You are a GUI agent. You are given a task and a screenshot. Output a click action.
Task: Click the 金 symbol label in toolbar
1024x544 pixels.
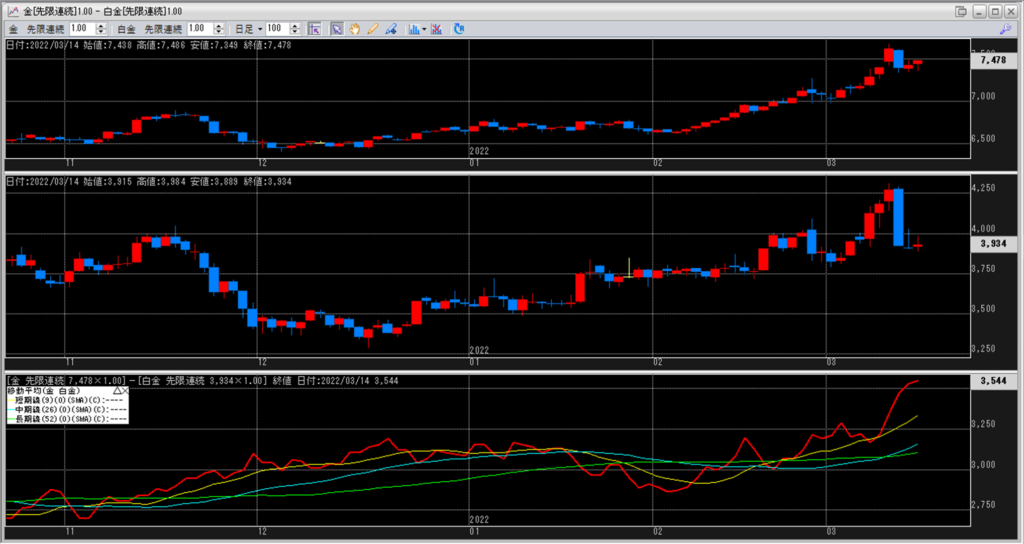13,29
